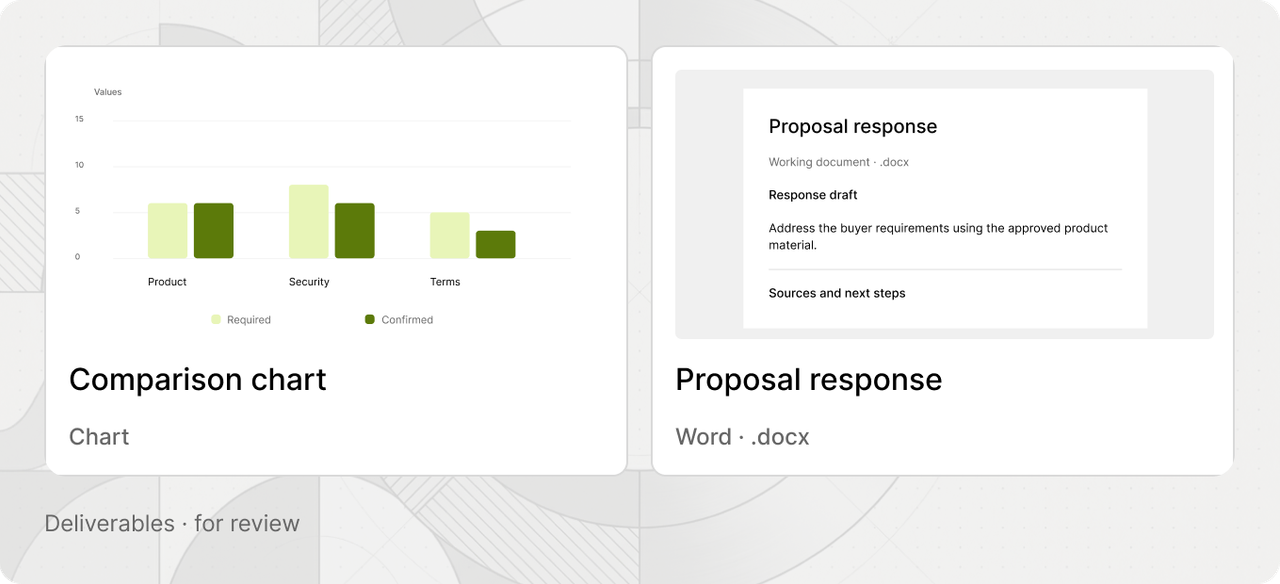1280x584 pixels.
Task: Click the Product Confirmed bar
Action: coord(214,231)
